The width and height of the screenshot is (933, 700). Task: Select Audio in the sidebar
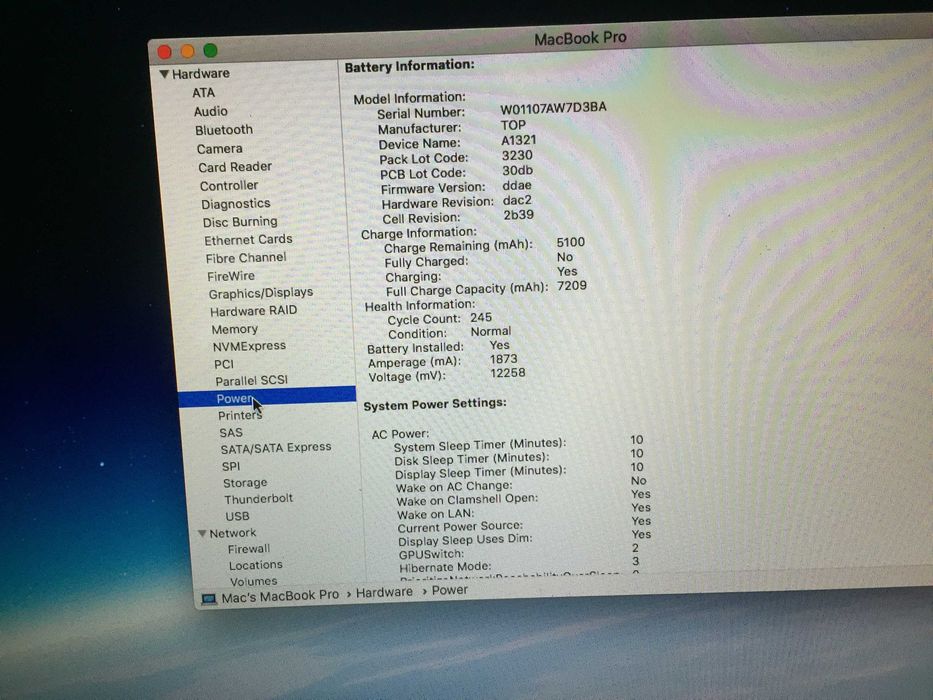point(211,111)
